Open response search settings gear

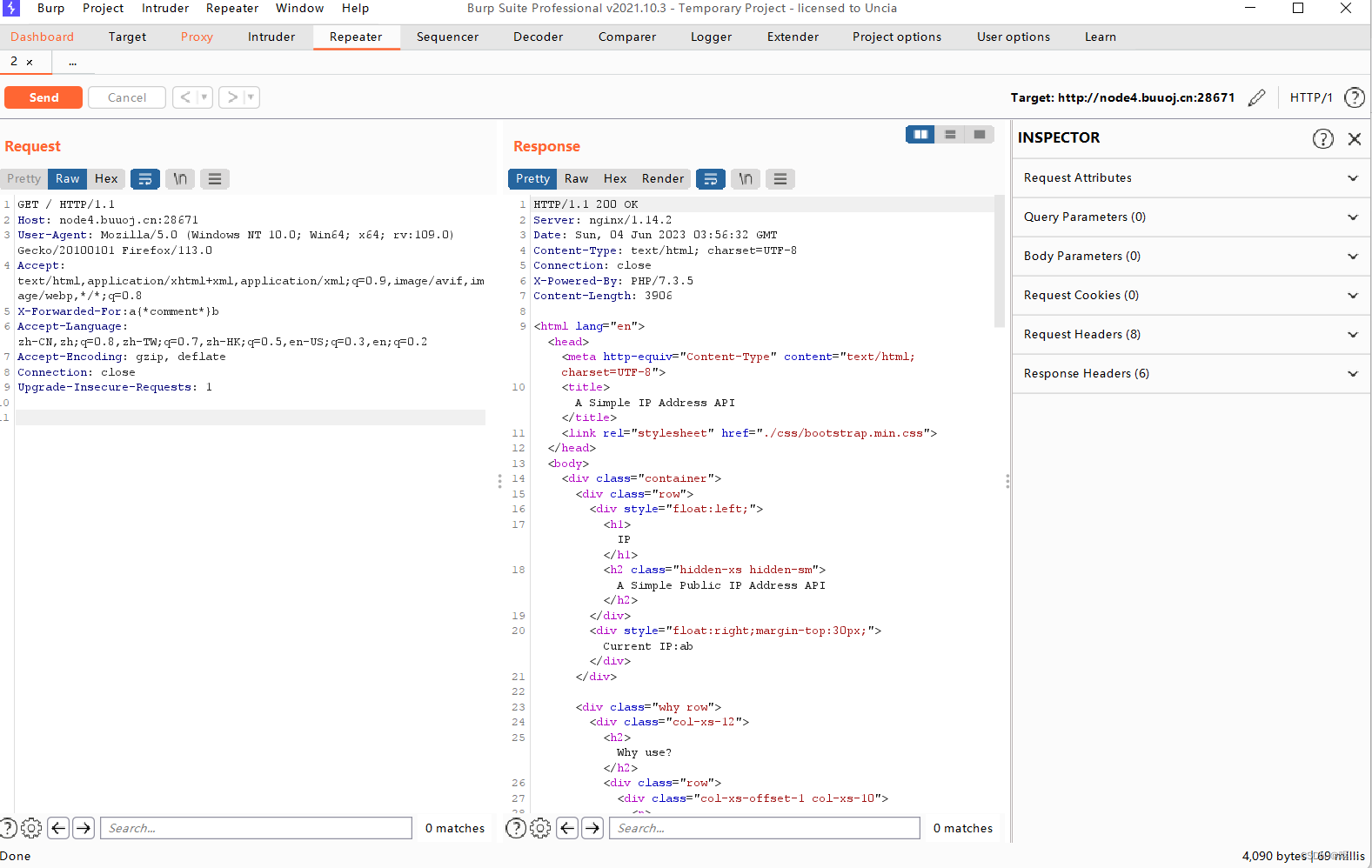click(540, 828)
